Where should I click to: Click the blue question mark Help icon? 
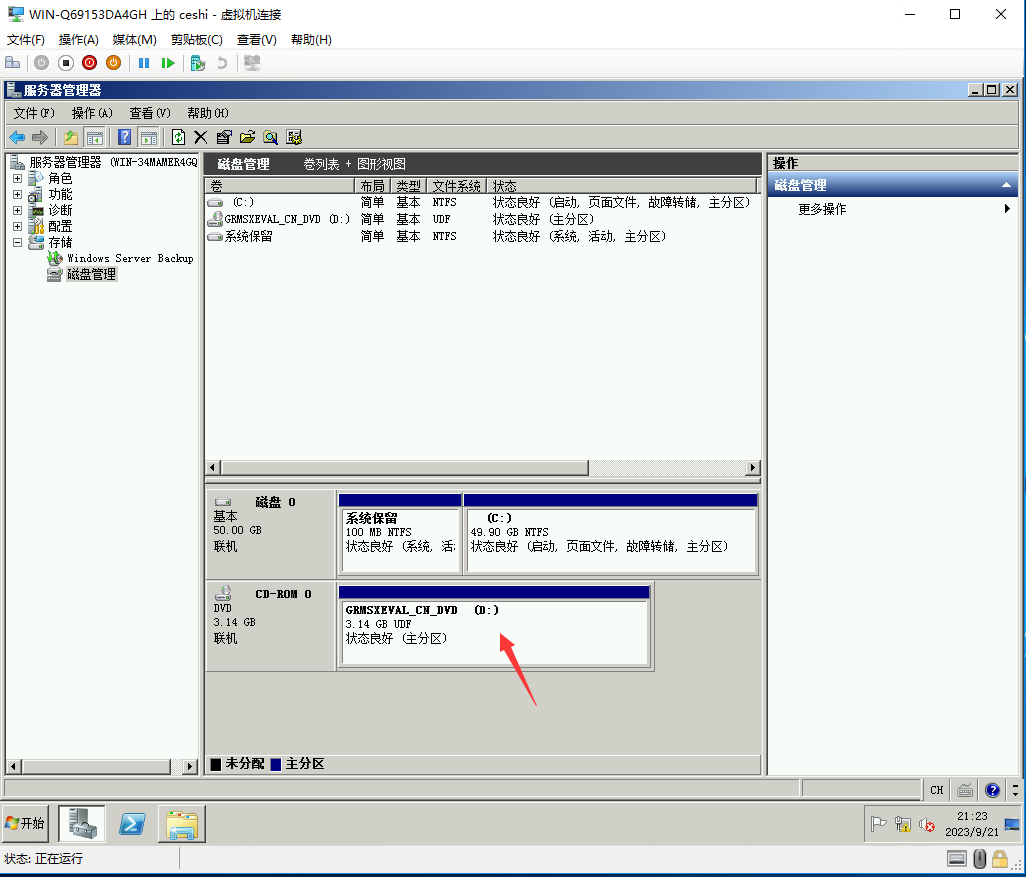[125, 137]
